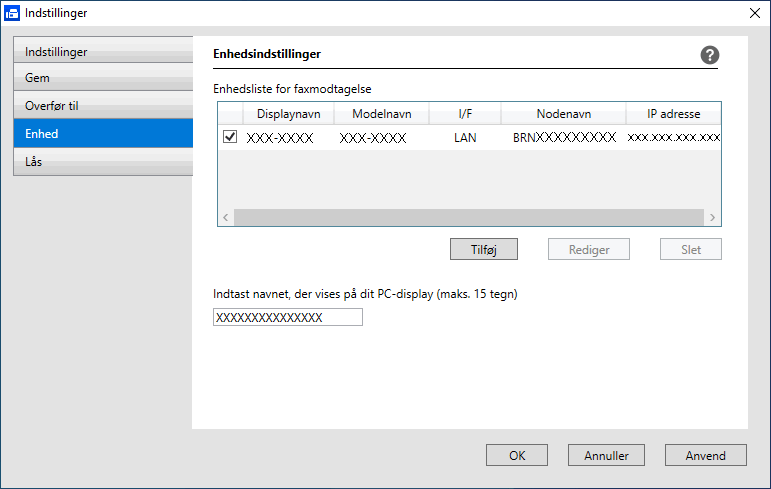Screen dimensions: 771x489
Task: Close the Indstillinger dialog window
Action: click(755, 13)
